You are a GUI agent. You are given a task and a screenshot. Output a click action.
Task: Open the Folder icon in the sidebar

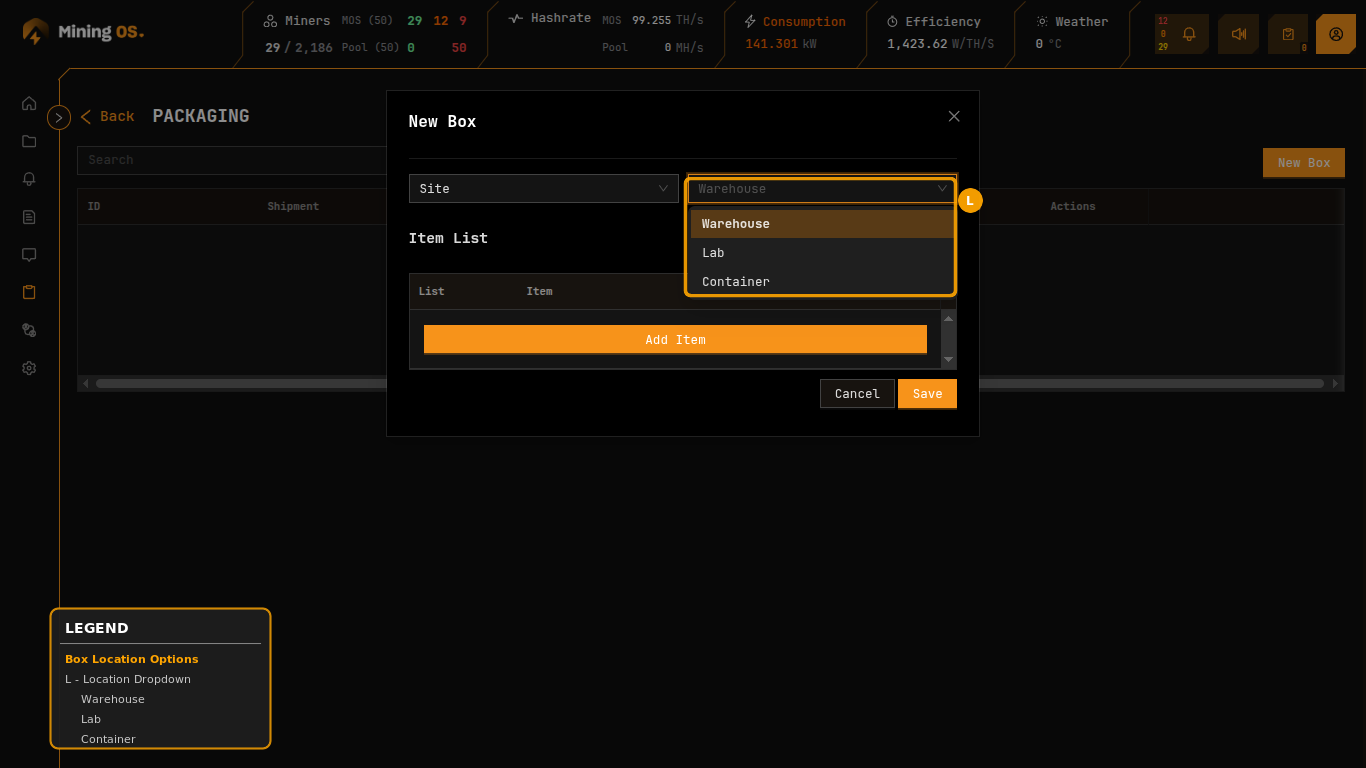pyautogui.click(x=29, y=141)
